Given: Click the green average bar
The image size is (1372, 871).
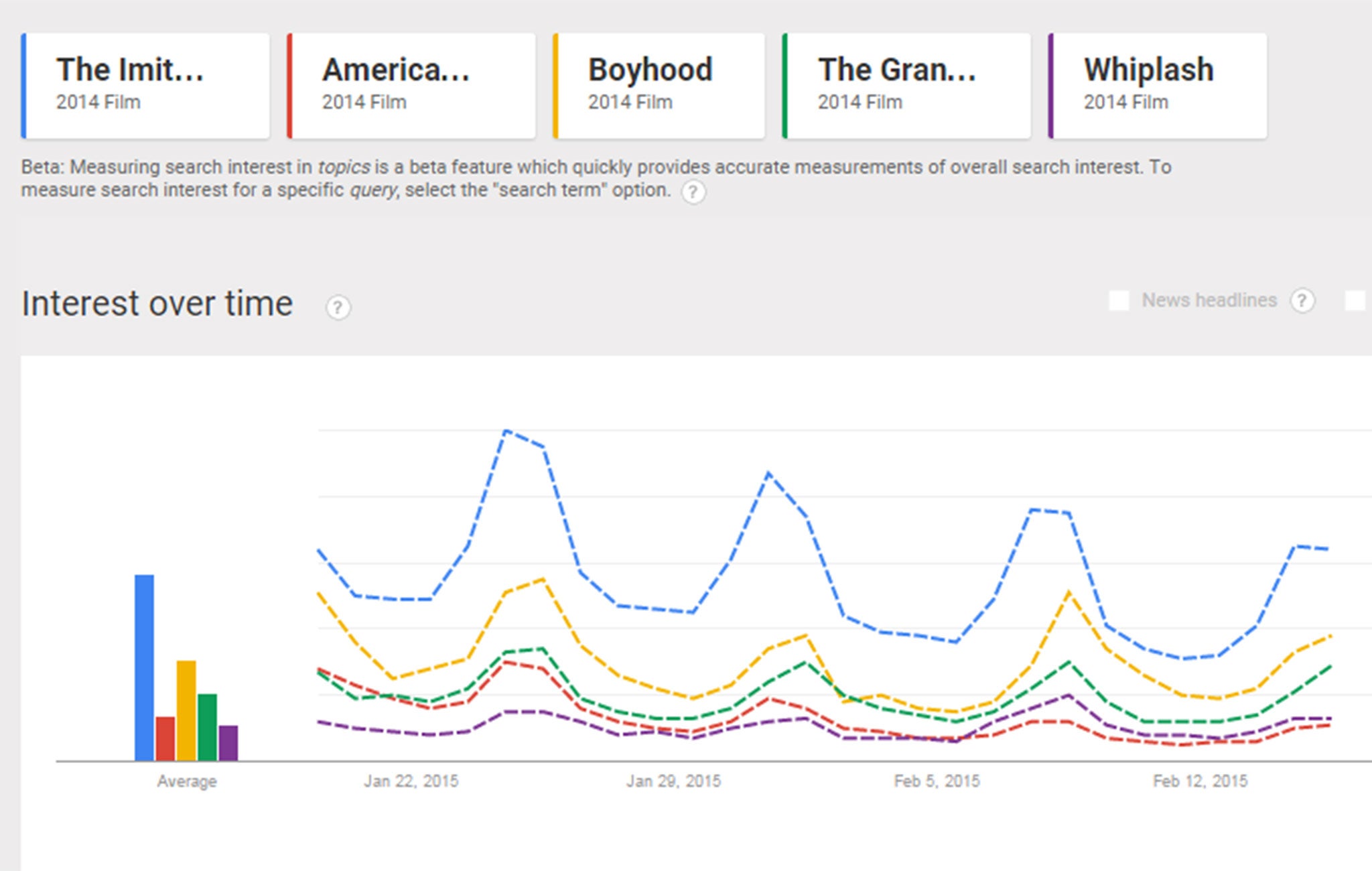Looking at the screenshot, I should 207,727.
